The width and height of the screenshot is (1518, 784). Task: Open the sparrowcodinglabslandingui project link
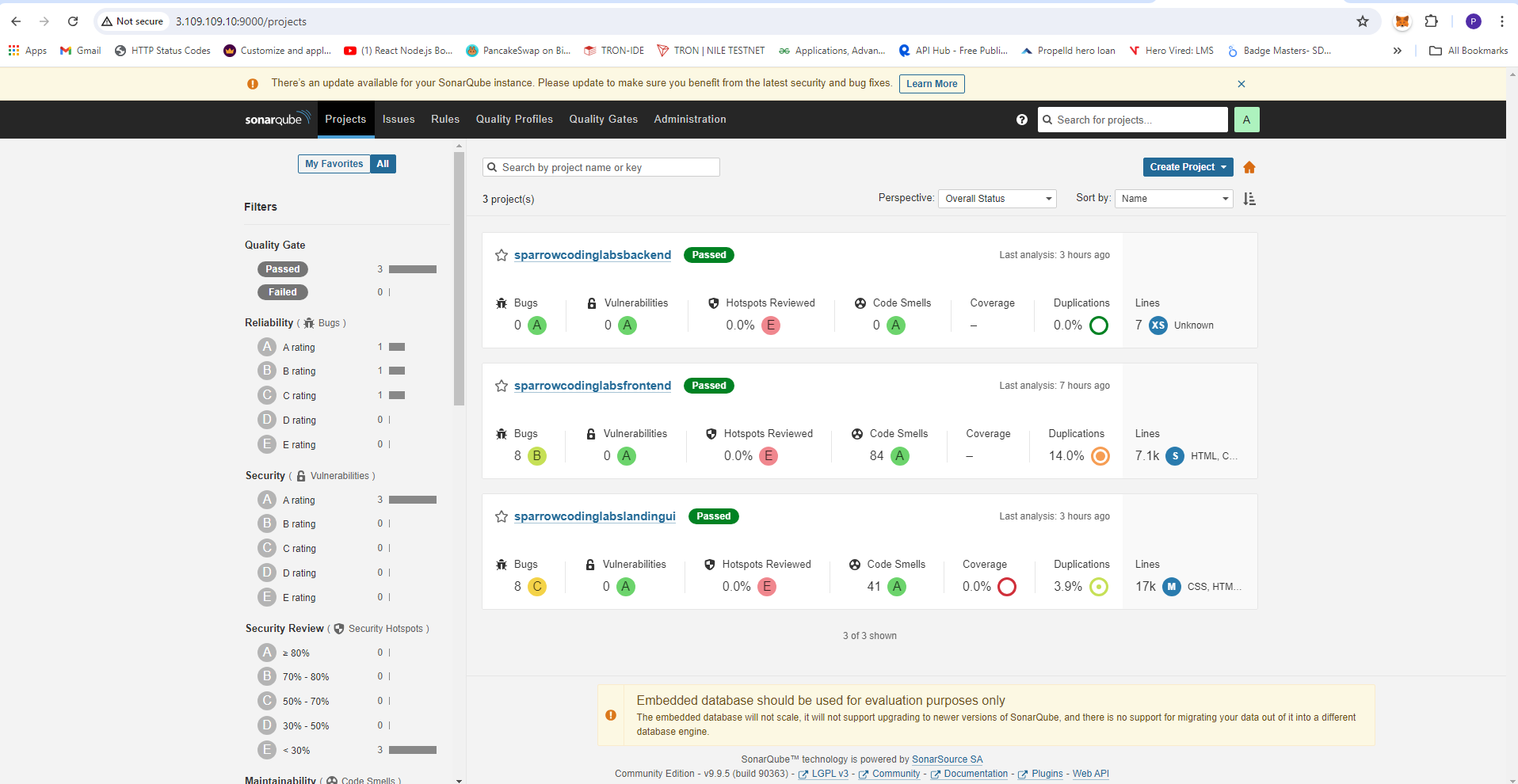[595, 516]
